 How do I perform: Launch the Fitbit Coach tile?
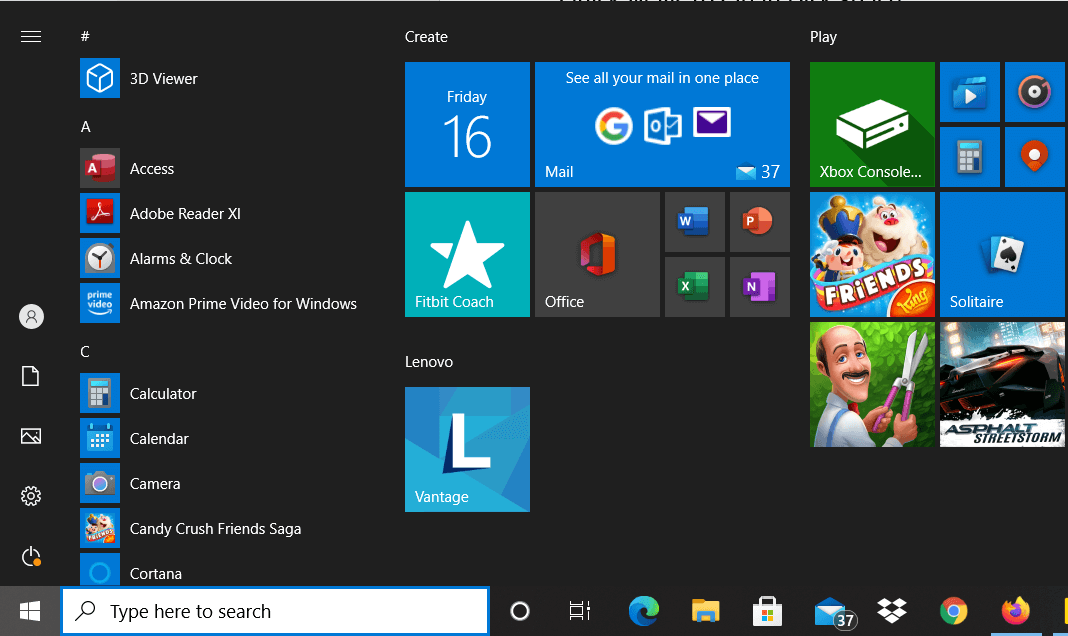tap(467, 255)
